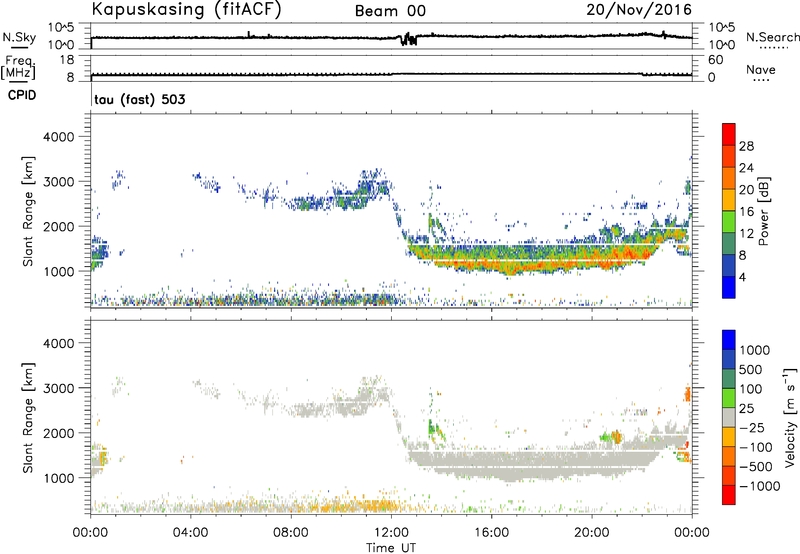
Task: Click the red bottom of velocity colorbar
Action: (729, 495)
